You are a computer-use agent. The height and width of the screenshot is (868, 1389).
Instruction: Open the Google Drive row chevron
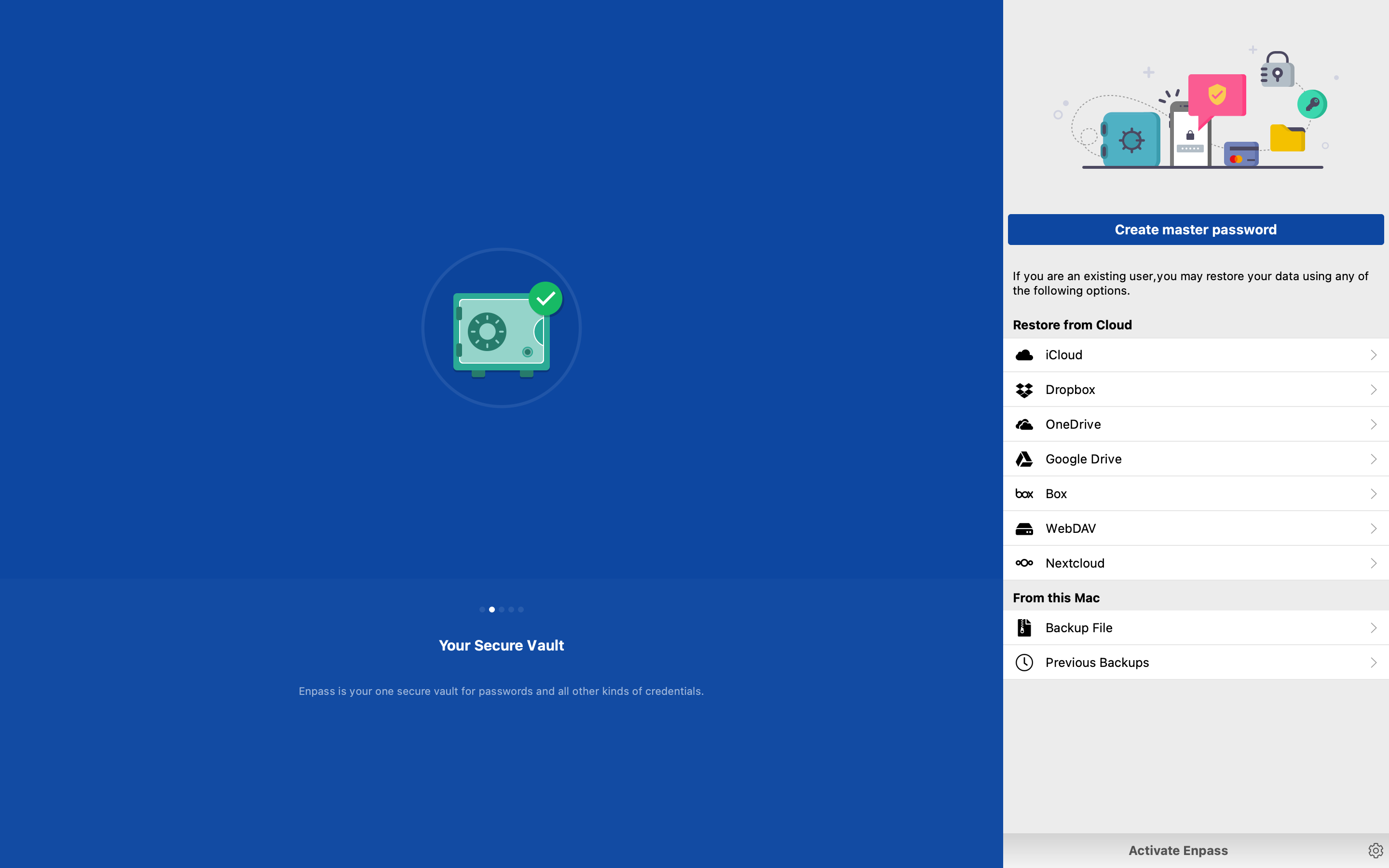1374,459
